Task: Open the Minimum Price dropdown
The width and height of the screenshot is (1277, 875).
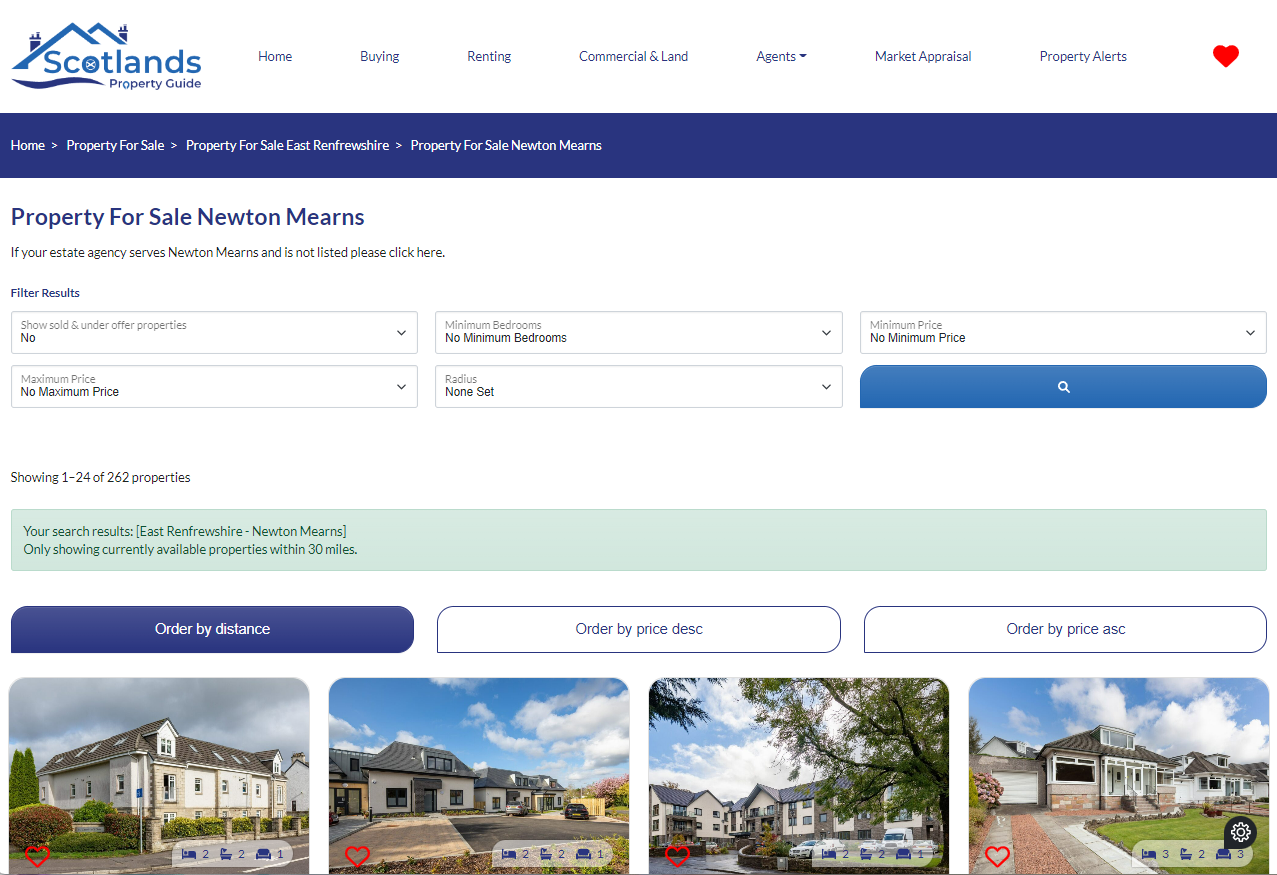Action: (1063, 332)
